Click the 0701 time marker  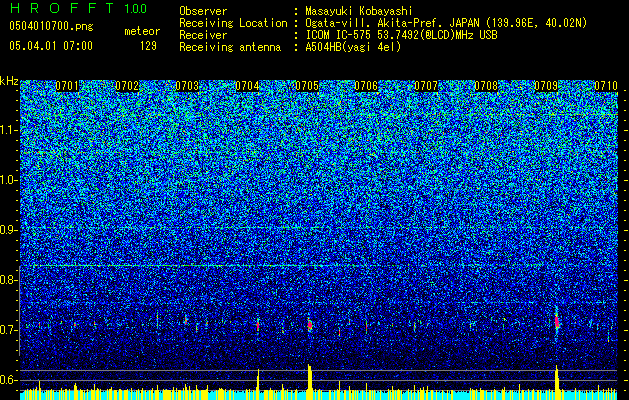(67, 86)
